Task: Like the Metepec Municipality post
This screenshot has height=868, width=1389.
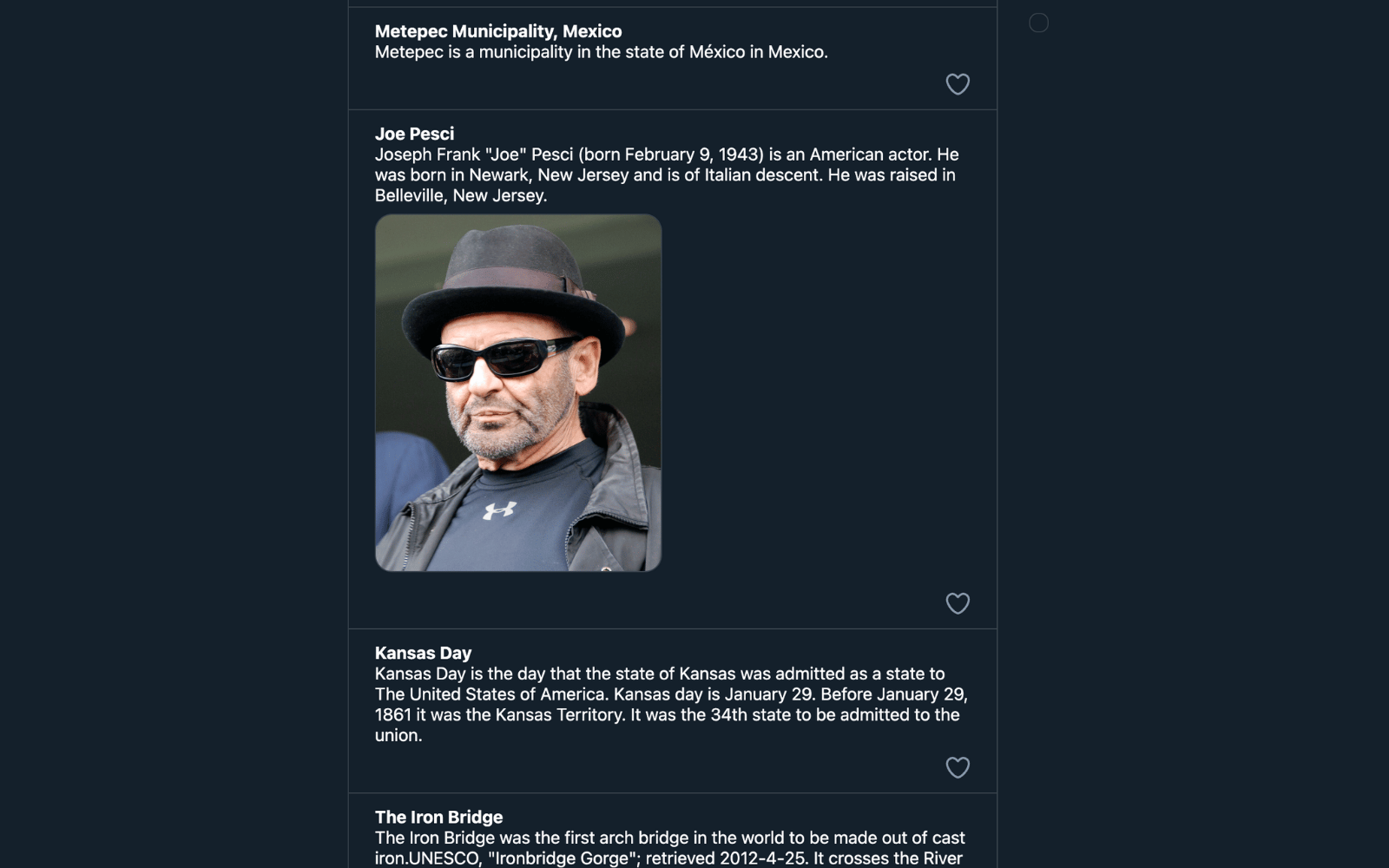Action: [x=957, y=84]
